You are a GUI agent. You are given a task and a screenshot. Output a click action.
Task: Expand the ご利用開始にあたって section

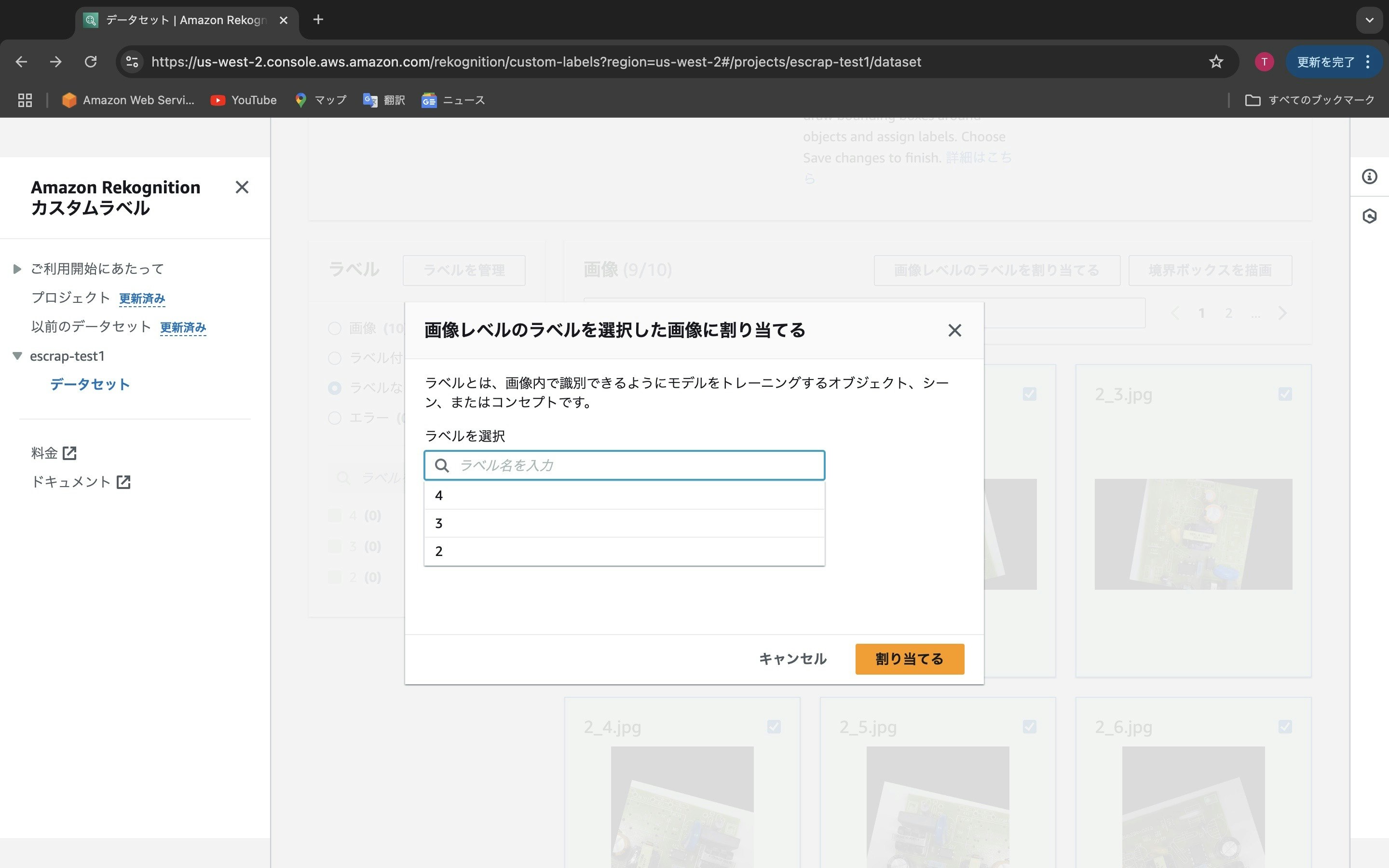tap(17, 269)
